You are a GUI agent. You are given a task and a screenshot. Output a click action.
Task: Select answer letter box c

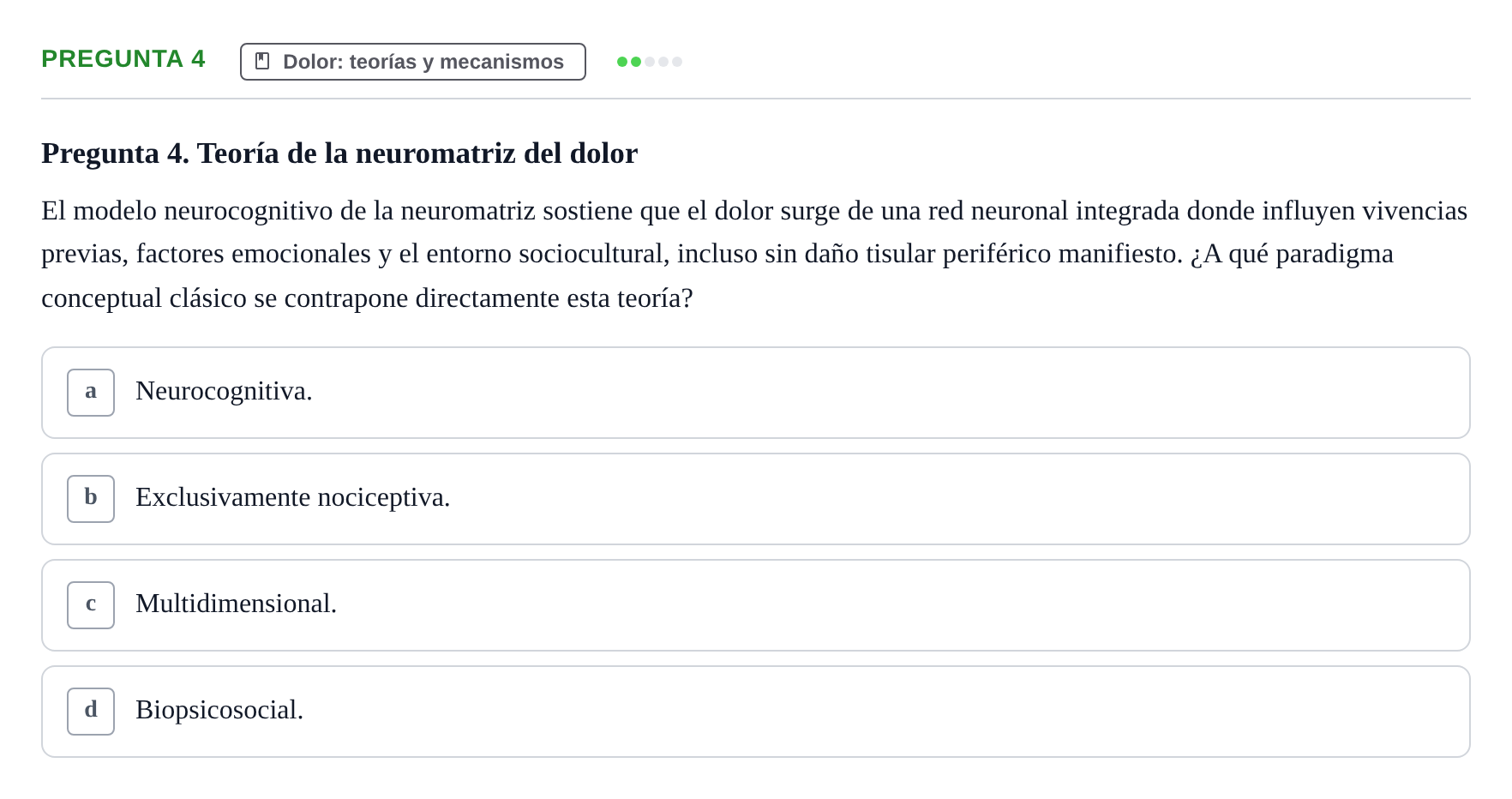(x=91, y=605)
